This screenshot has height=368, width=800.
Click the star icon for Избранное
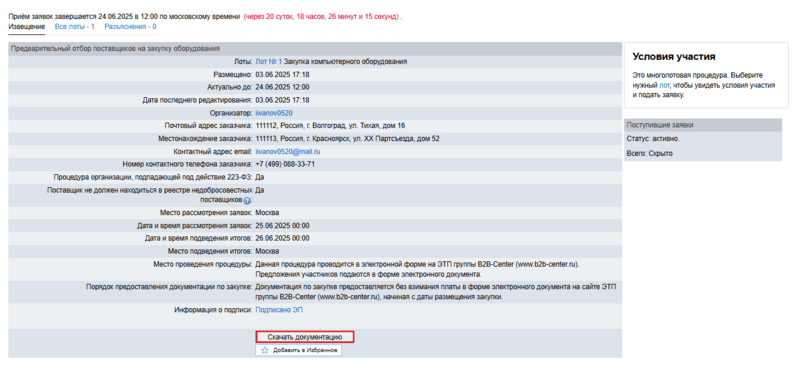[264, 351]
